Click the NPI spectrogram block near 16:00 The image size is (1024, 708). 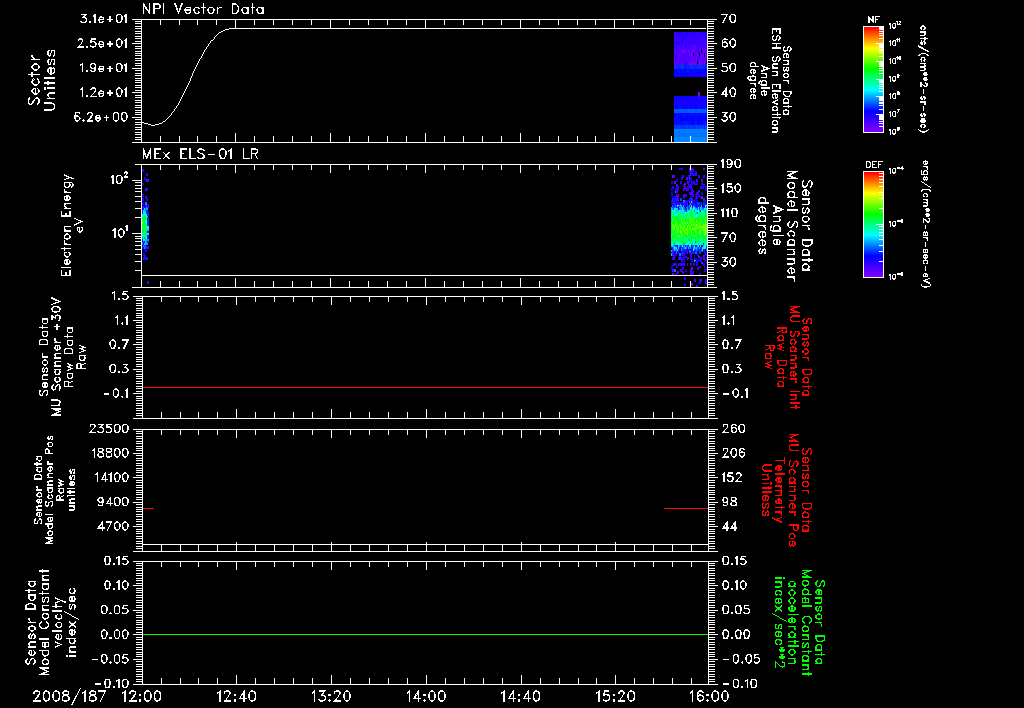tap(690, 86)
